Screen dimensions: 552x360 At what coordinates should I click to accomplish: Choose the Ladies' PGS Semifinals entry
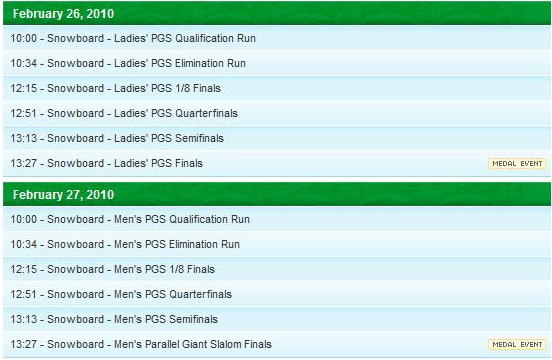[x=277, y=138]
